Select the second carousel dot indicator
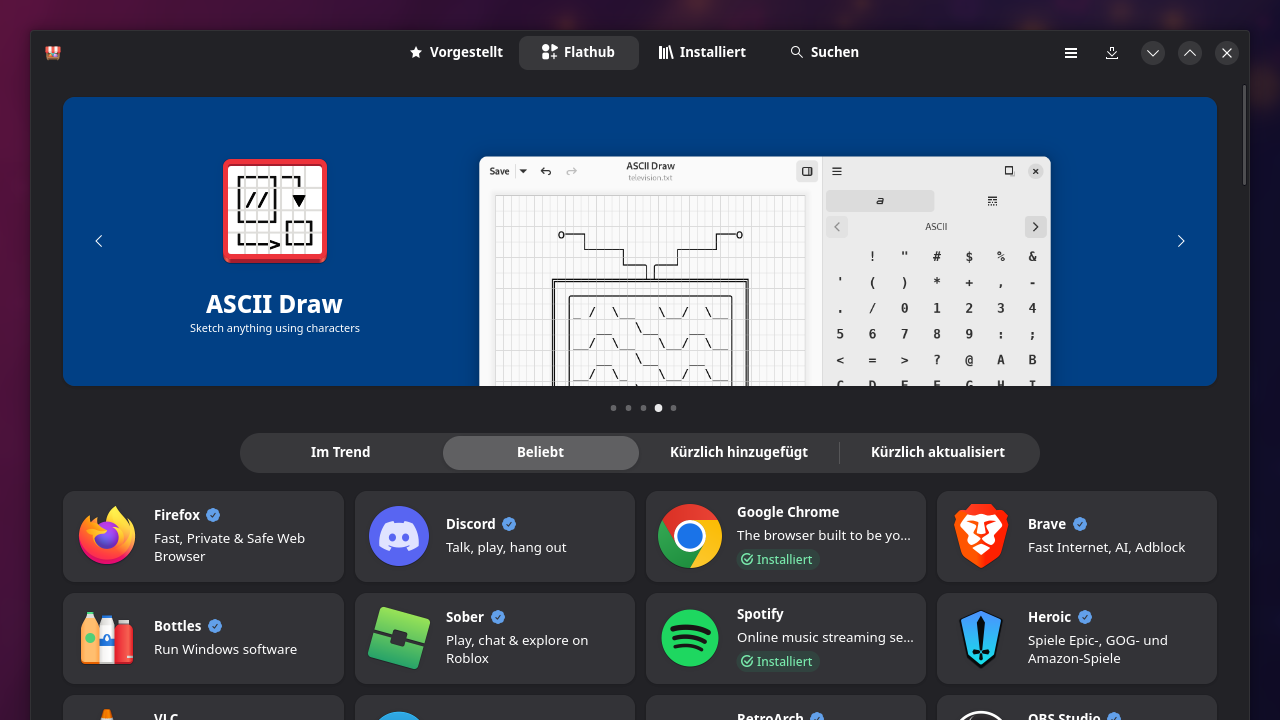The width and height of the screenshot is (1280, 720). tap(628, 407)
